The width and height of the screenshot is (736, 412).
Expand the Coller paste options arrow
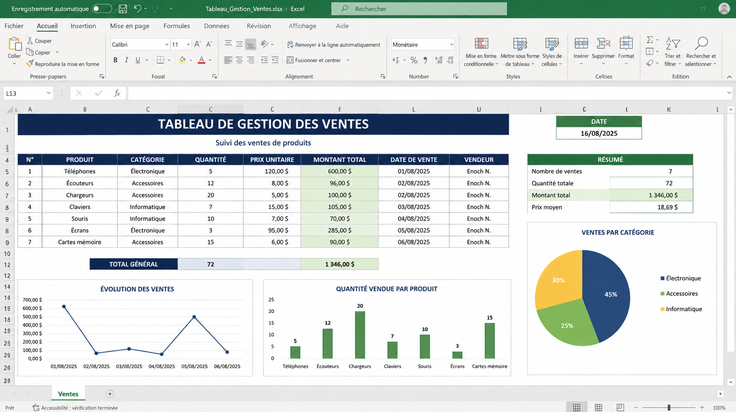click(x=14, y=64)
